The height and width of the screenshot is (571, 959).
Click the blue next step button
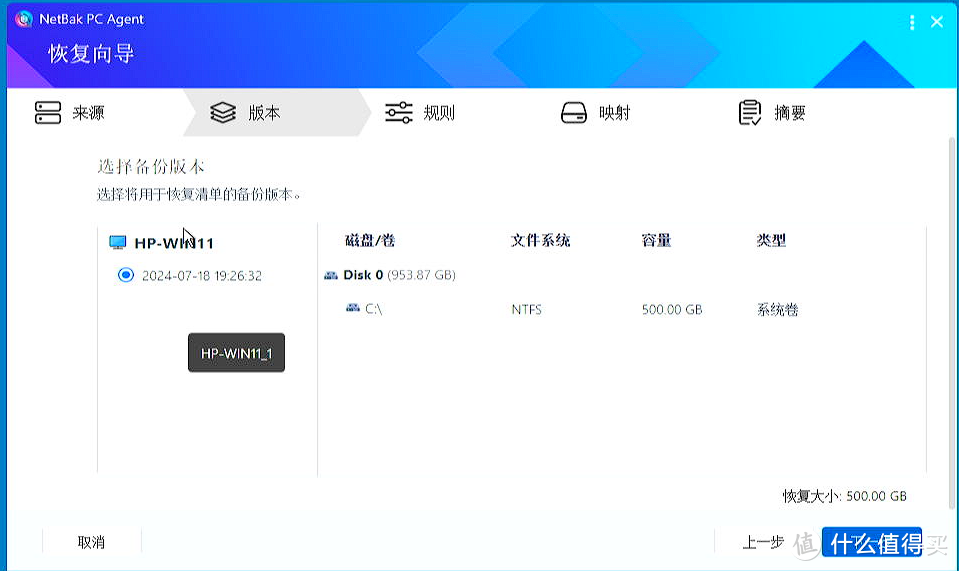872,542
